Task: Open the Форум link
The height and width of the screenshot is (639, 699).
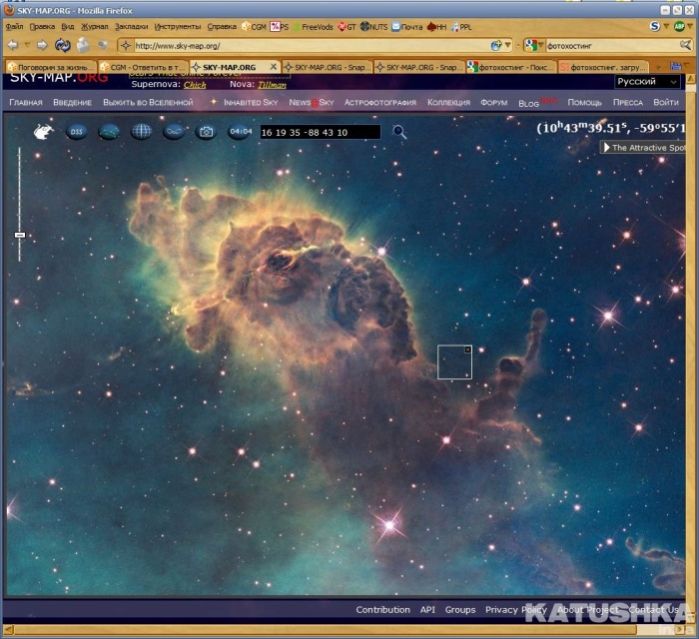Action: click(x=494, y=103)
